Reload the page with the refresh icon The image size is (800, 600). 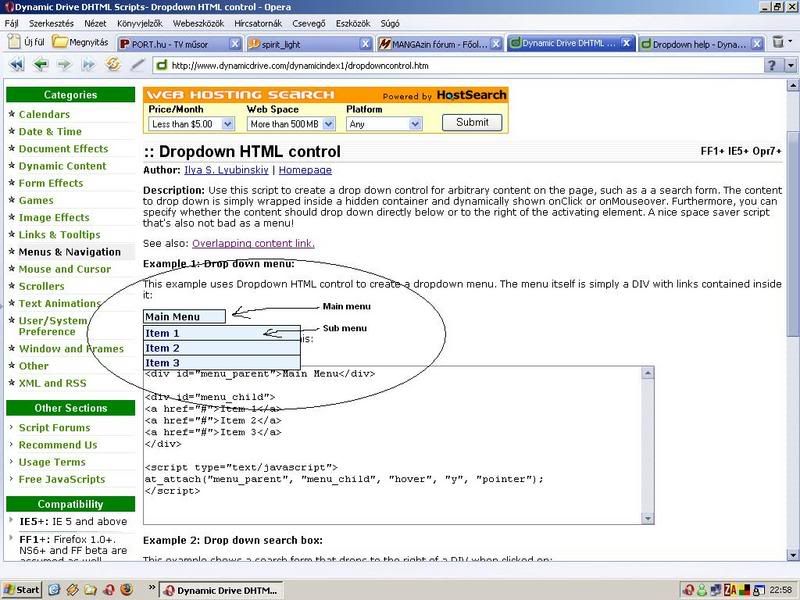113,64
